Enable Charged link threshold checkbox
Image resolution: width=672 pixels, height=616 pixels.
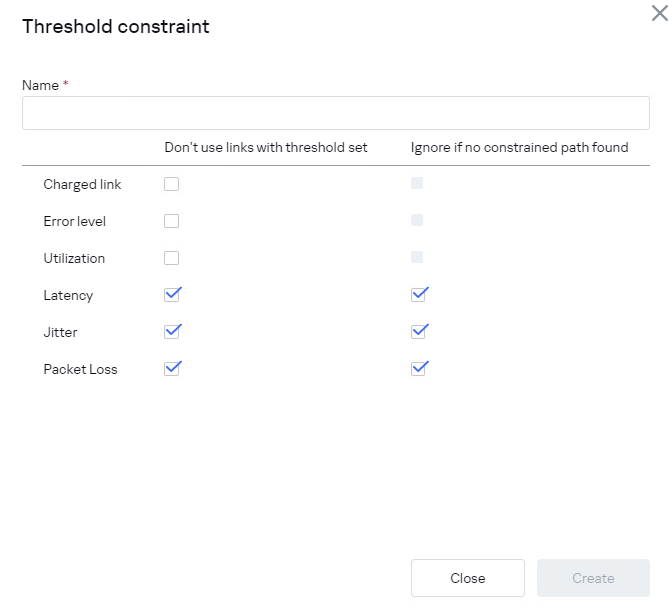(x=172, y=184)
